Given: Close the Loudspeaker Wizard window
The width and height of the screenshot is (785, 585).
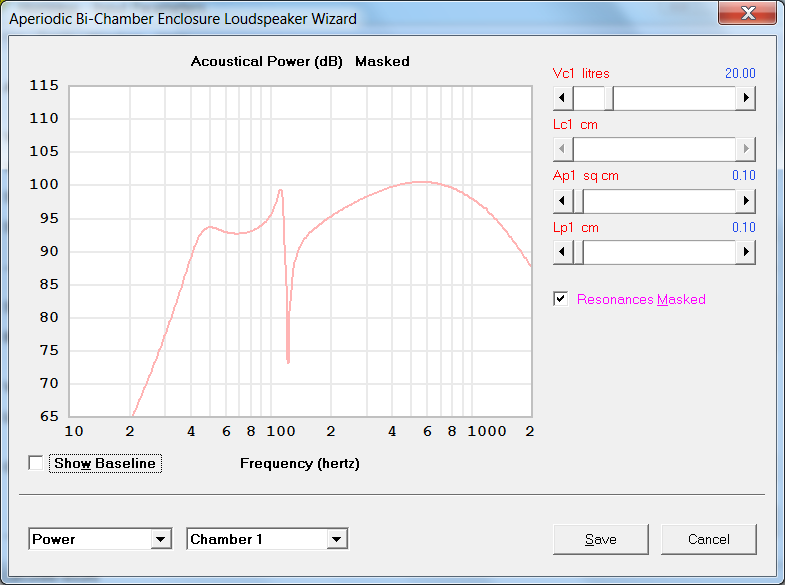Looking at the screenshot, I should pyautogui.click(x=747, y=13).
